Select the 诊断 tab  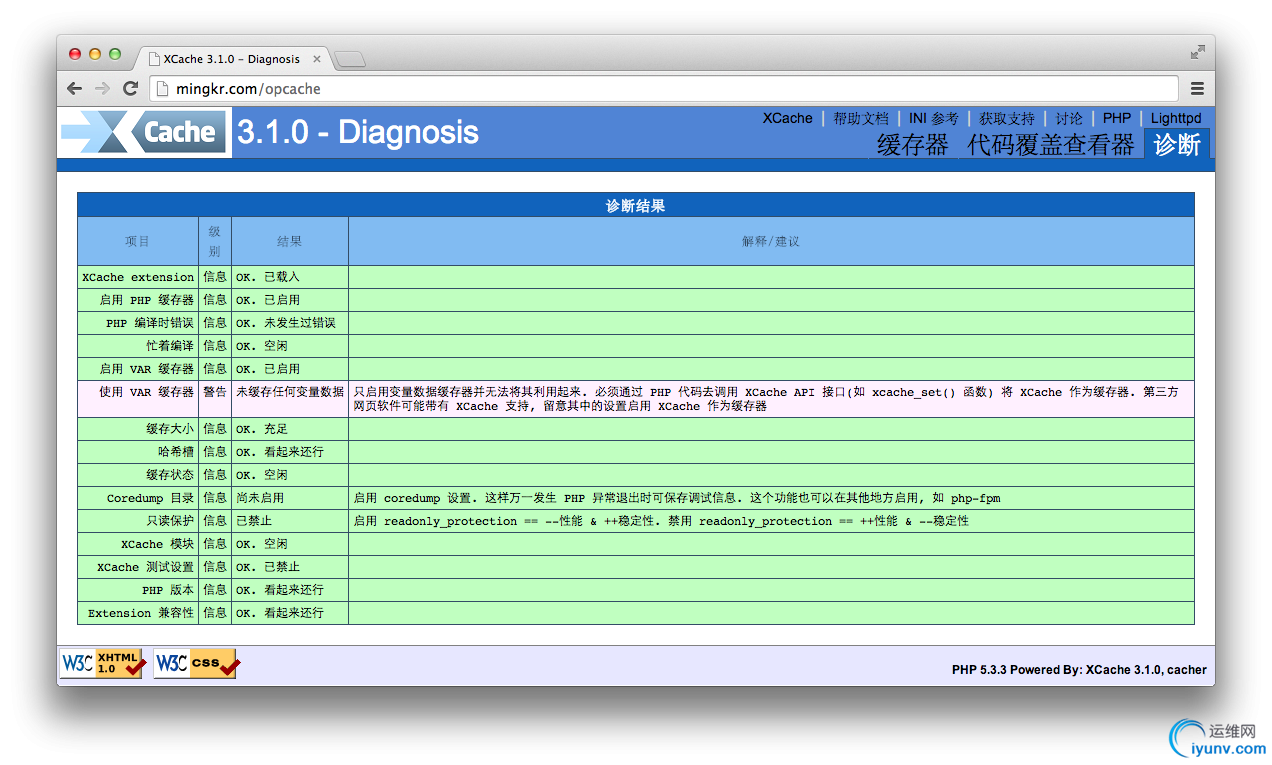pos(1177,144)
